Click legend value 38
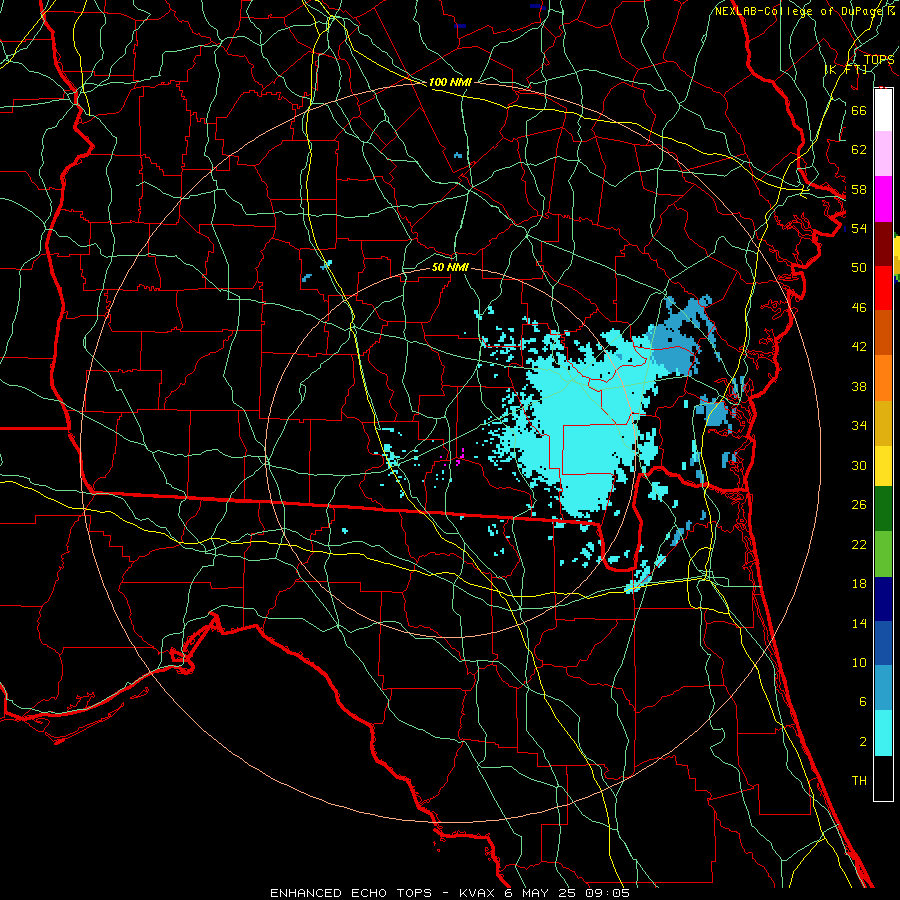 coord(859,386)
